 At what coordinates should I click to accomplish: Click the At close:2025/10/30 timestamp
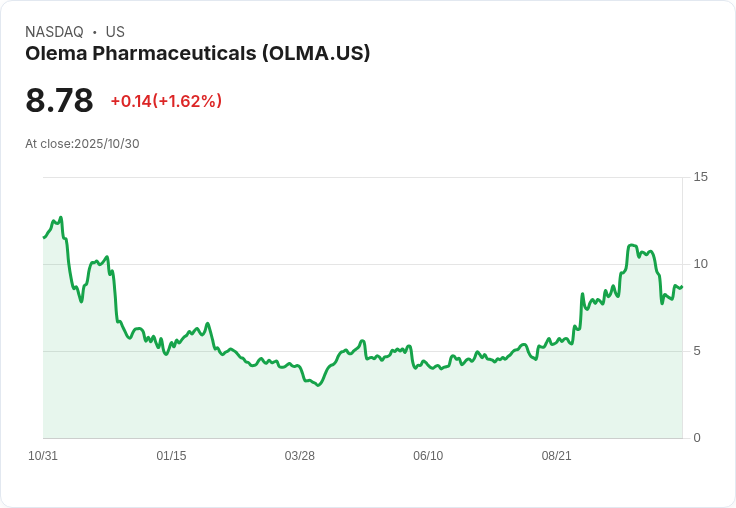pos(82,144)
